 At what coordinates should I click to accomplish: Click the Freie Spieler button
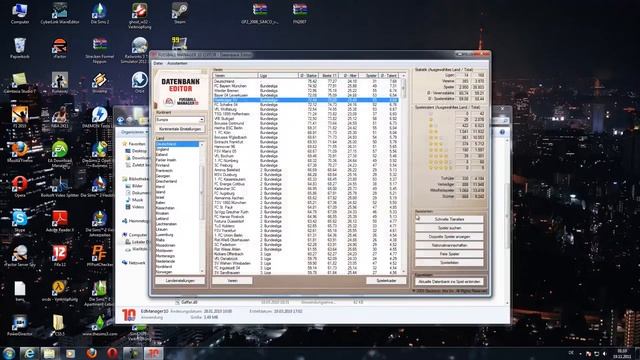(x=449, y=254)
